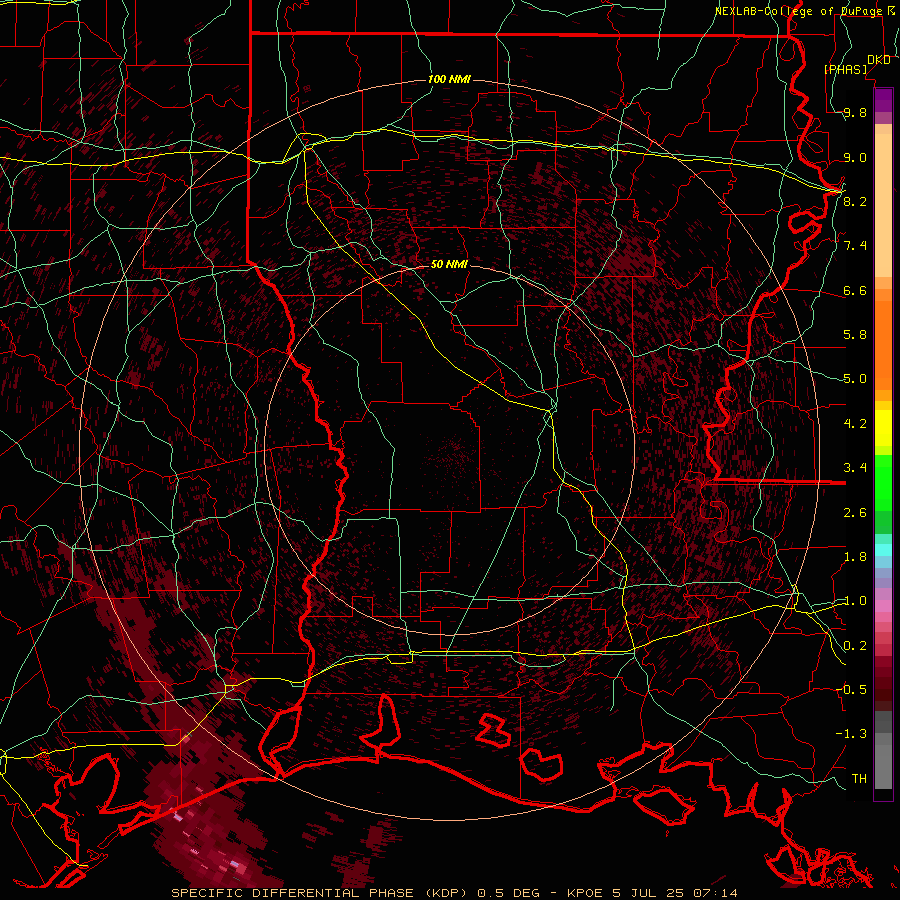This screenshot has height=900, width=900.
Task: Click the DKD unit label above the scale
Action: (878, 60)
